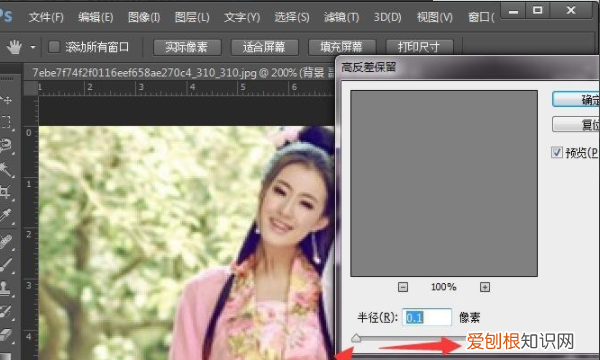This screenshot has width=600, height=360.
Task: Click the 复位 reset button in dialog
Action: (x=576, y=124)
